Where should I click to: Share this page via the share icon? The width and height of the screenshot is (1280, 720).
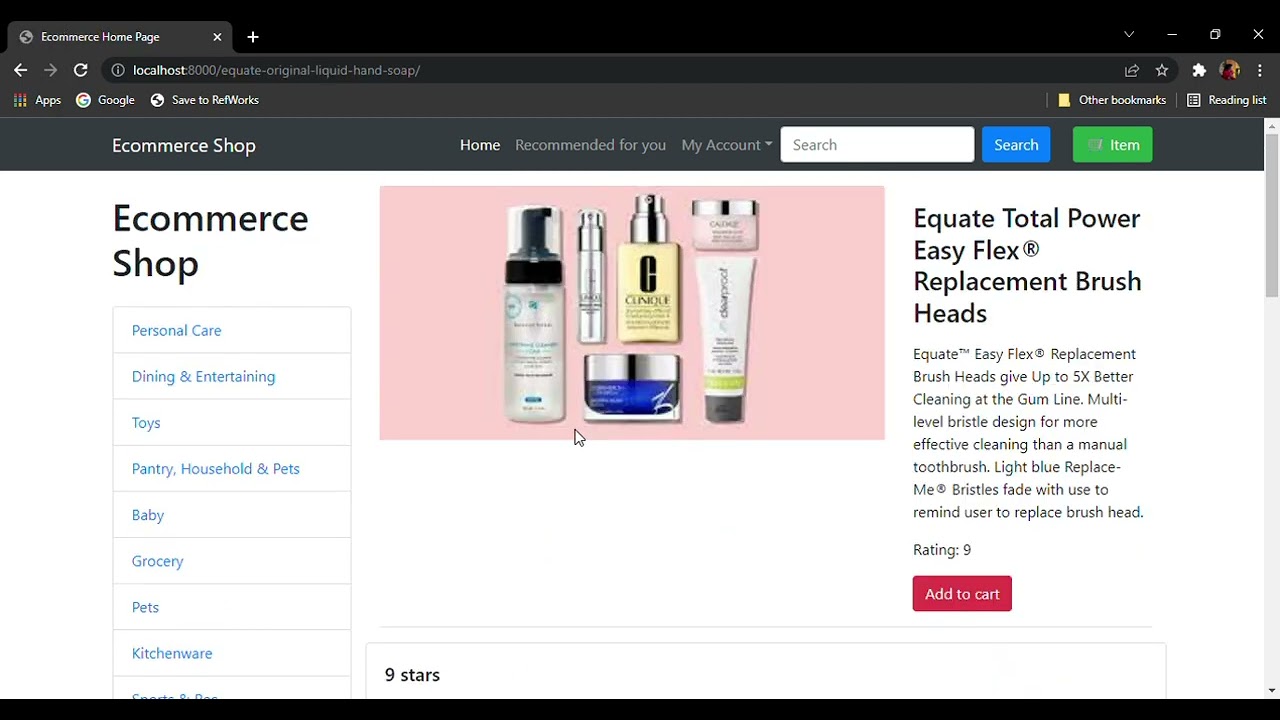pyautogui.click(x=1132, y=70)
